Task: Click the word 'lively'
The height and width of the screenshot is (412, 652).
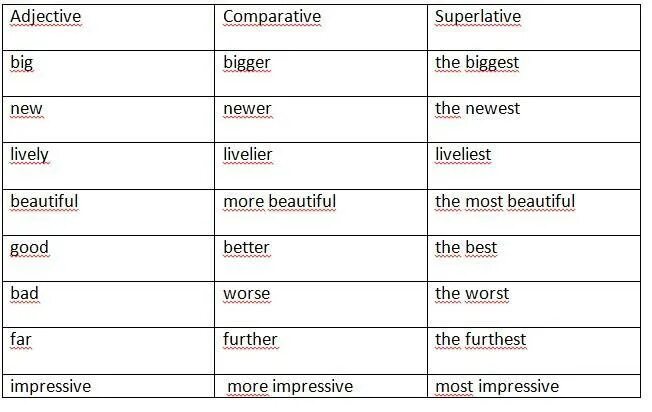Action: tap(30, 155)
